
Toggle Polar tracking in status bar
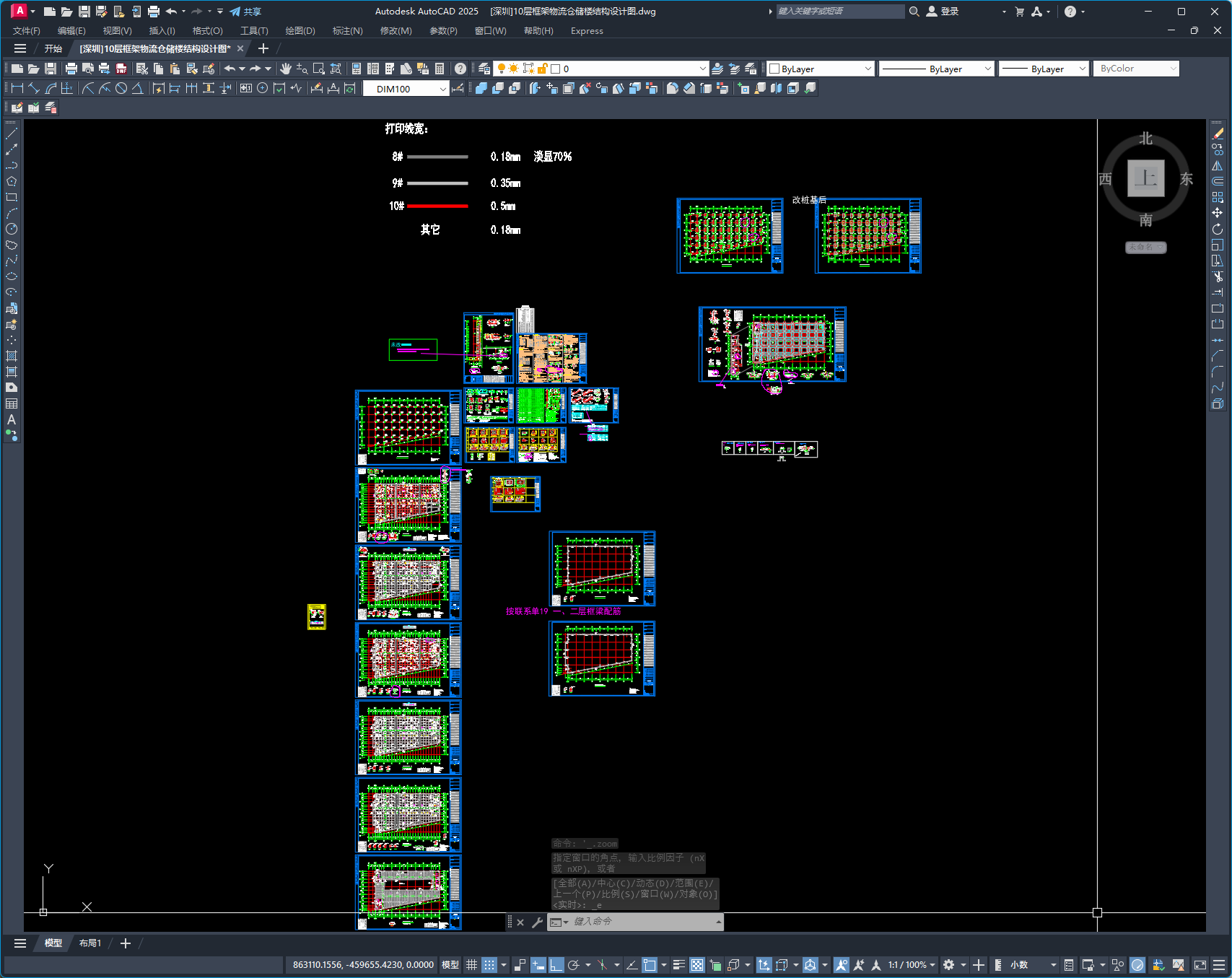574,965
